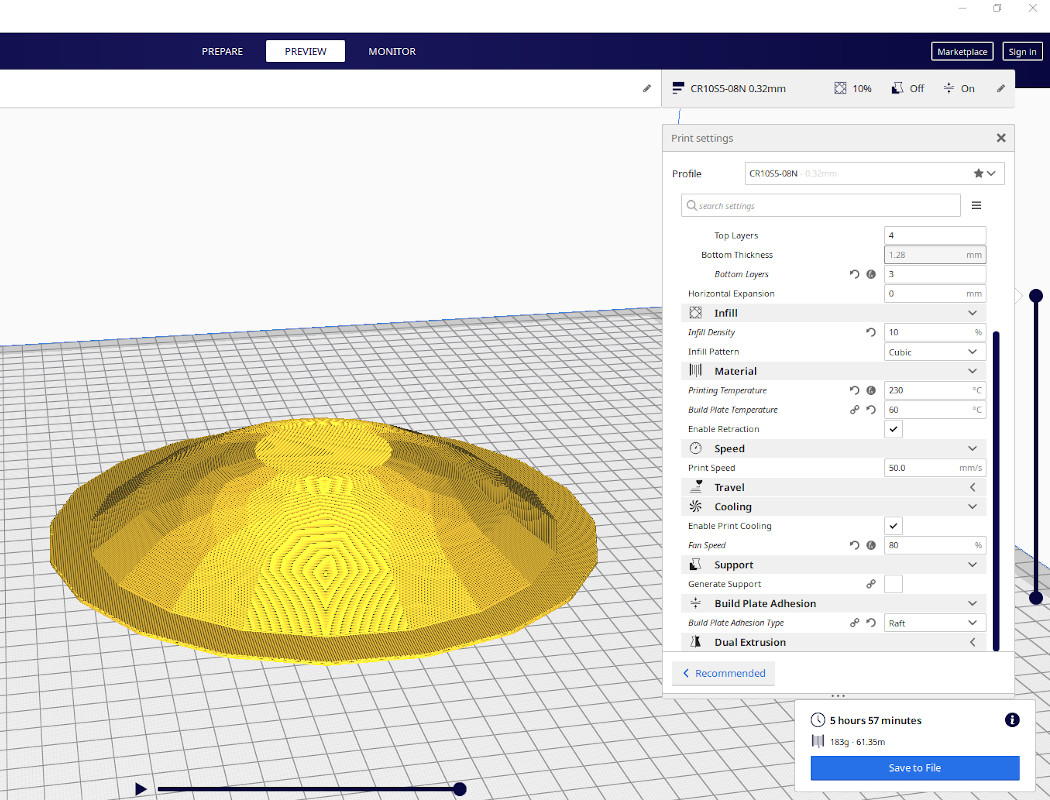Edit print settings pencil icon
Screen dimensions: 1050x800
[1000, 88]
